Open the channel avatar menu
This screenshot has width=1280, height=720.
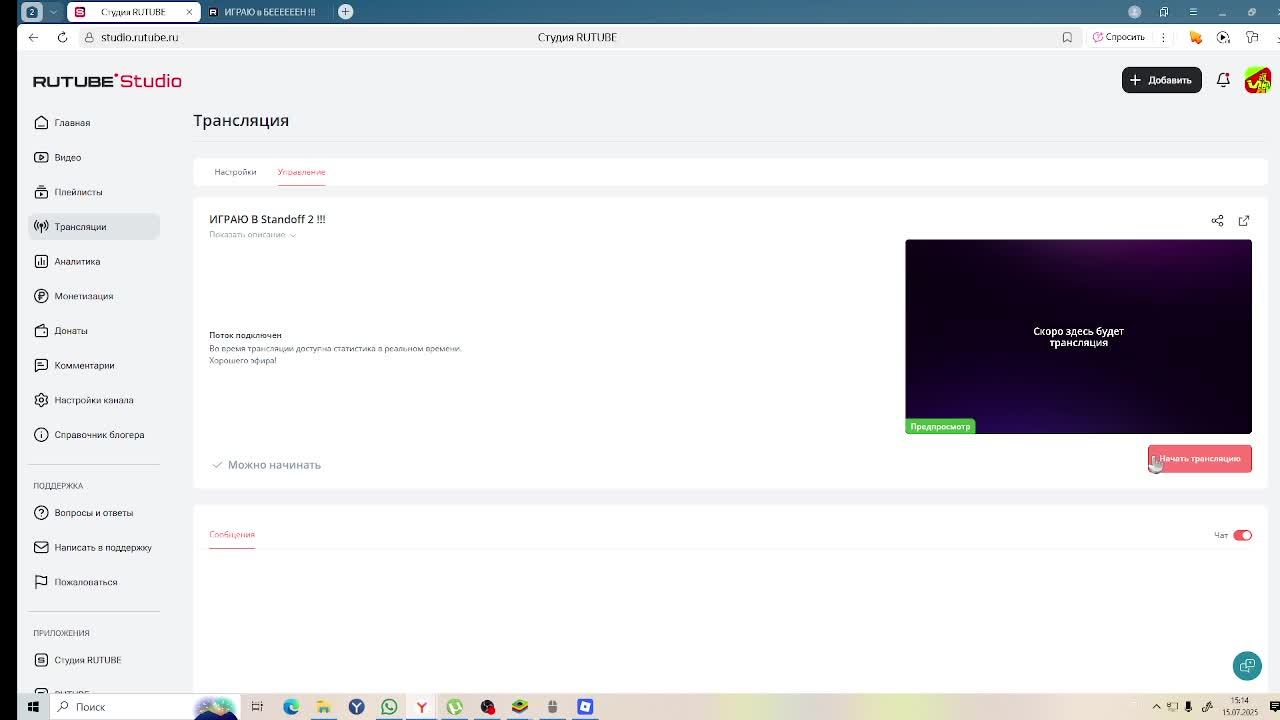(1257, 80)
